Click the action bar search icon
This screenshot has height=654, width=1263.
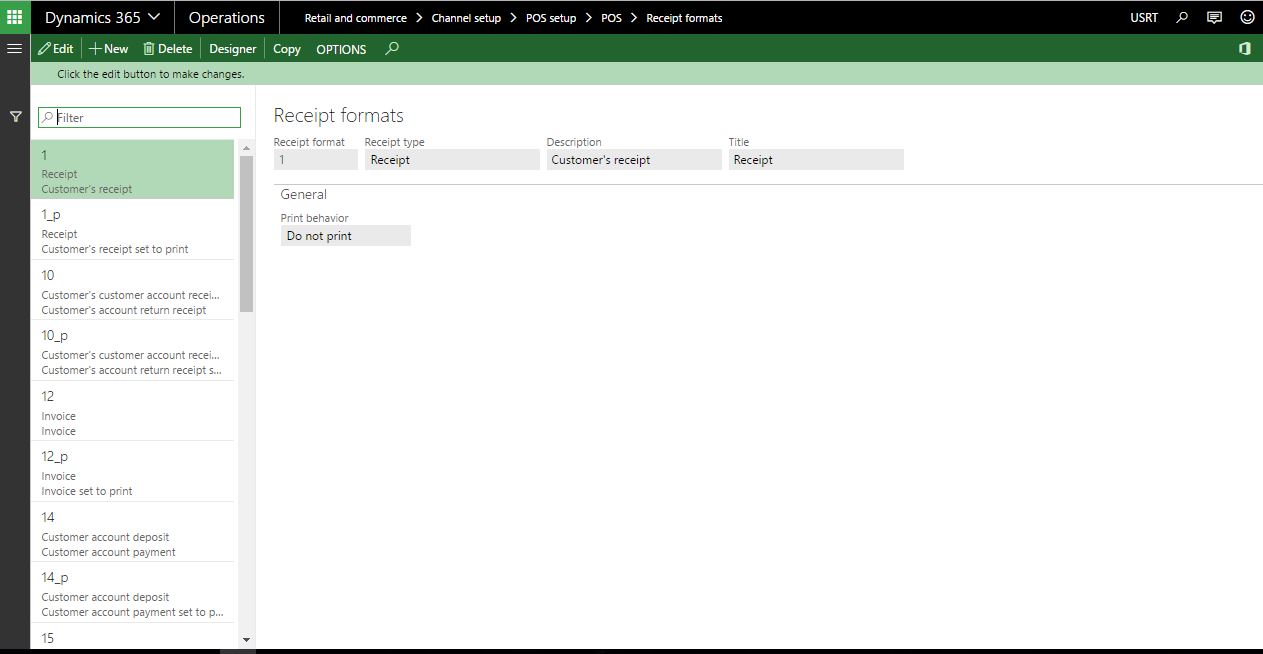pos(392,48)
